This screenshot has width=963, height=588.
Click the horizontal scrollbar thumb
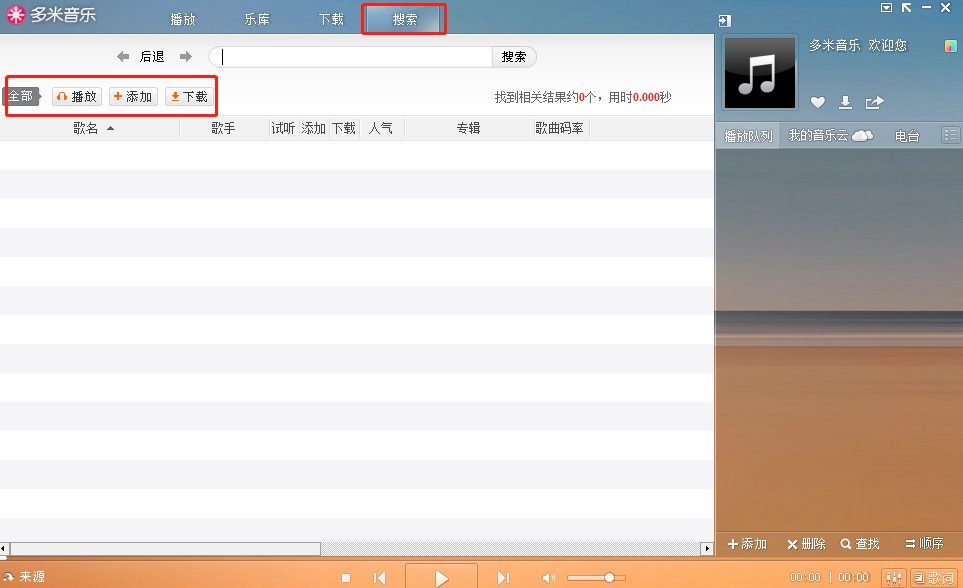tap(165, 548)
